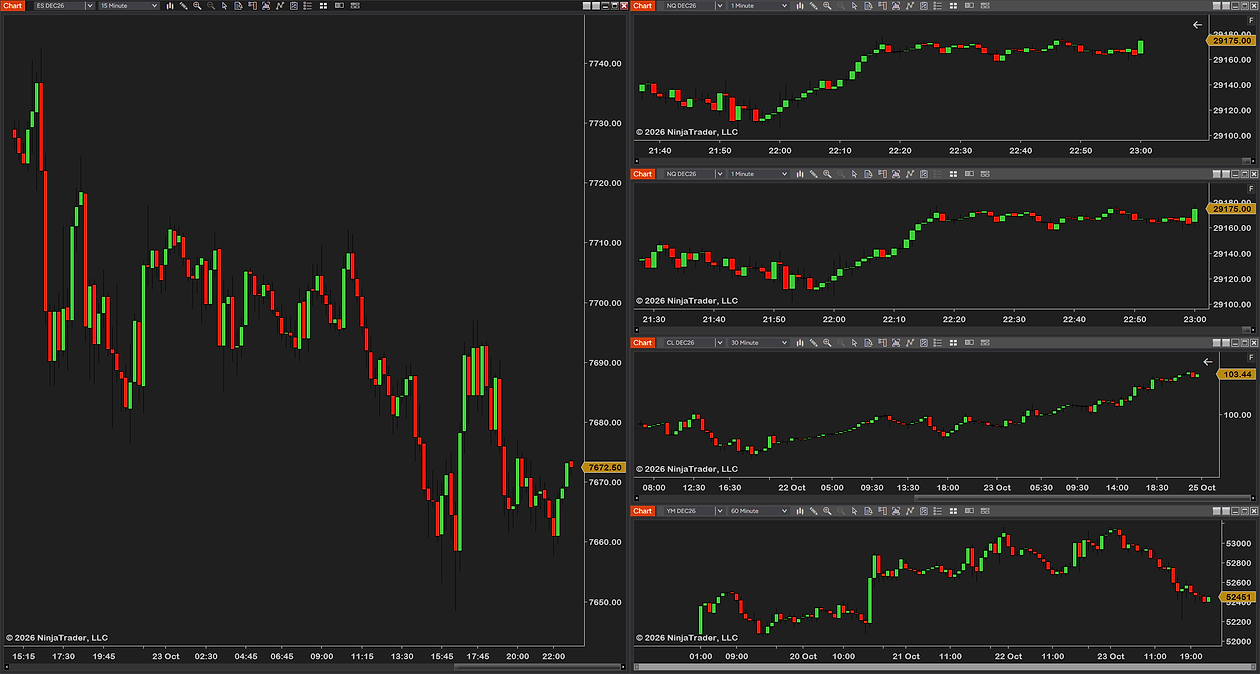Toggle Chart Trader in upper NQ DEC26 toolbar
Viewport: 1260px width, 674px height.
[882, 6]
